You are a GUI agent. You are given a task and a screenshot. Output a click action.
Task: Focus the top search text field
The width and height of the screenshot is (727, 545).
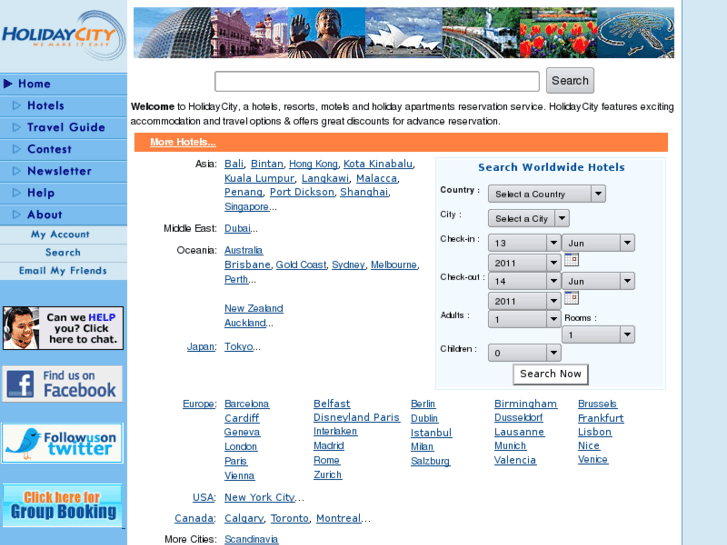(376, 82)
